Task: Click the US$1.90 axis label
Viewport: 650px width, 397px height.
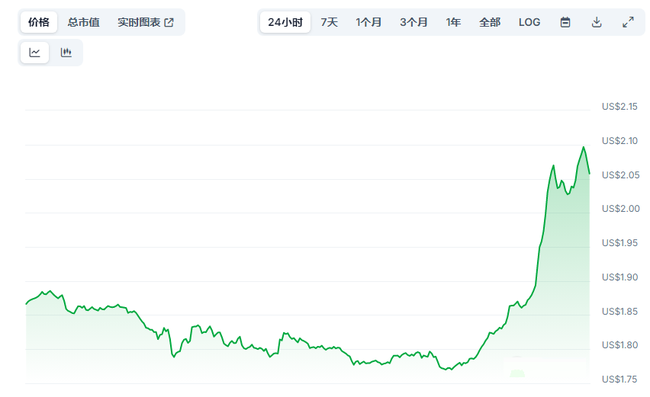Action: point(619,277)
